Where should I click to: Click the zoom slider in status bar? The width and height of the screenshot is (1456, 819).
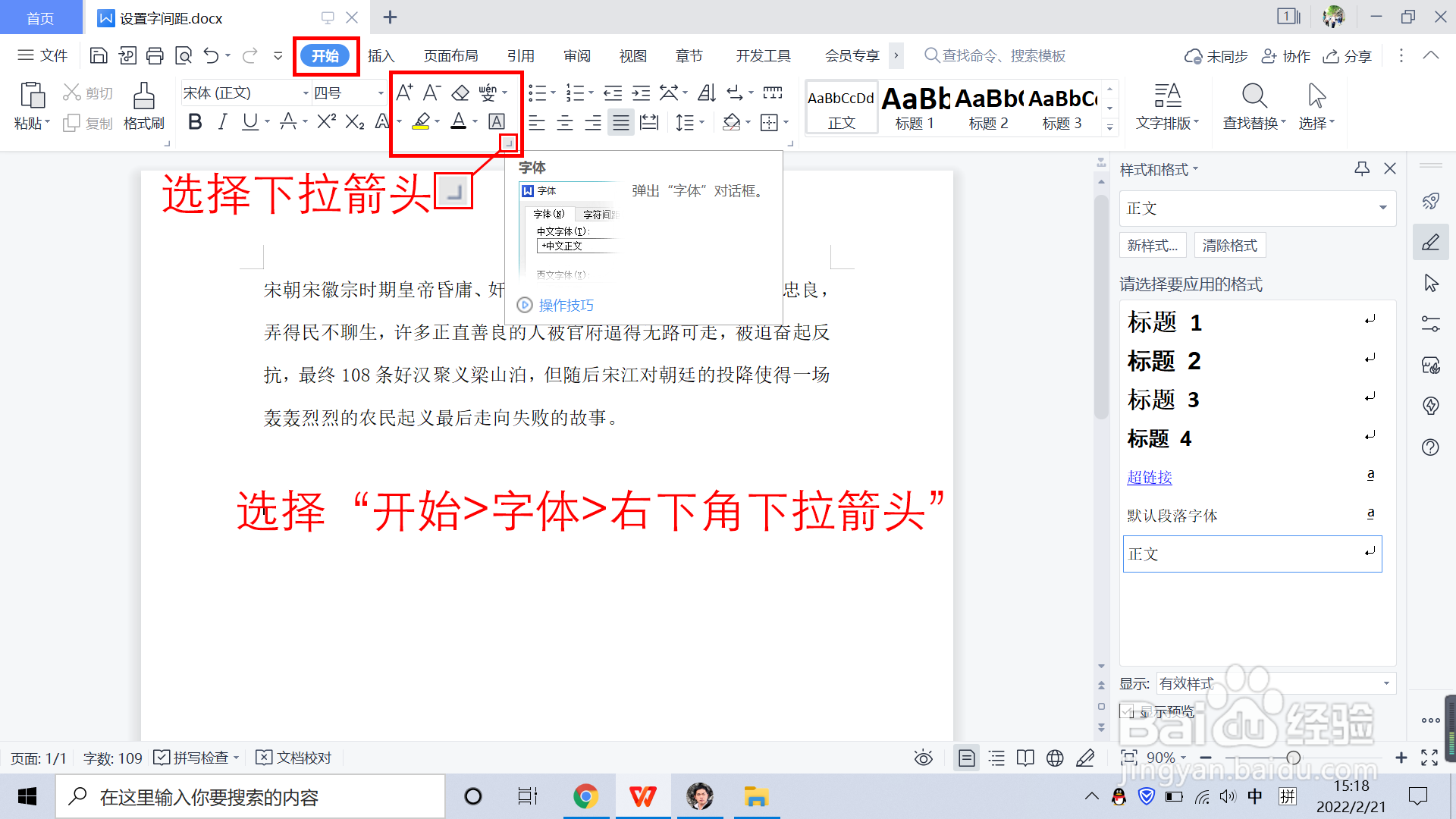(x=1293, y=758)
